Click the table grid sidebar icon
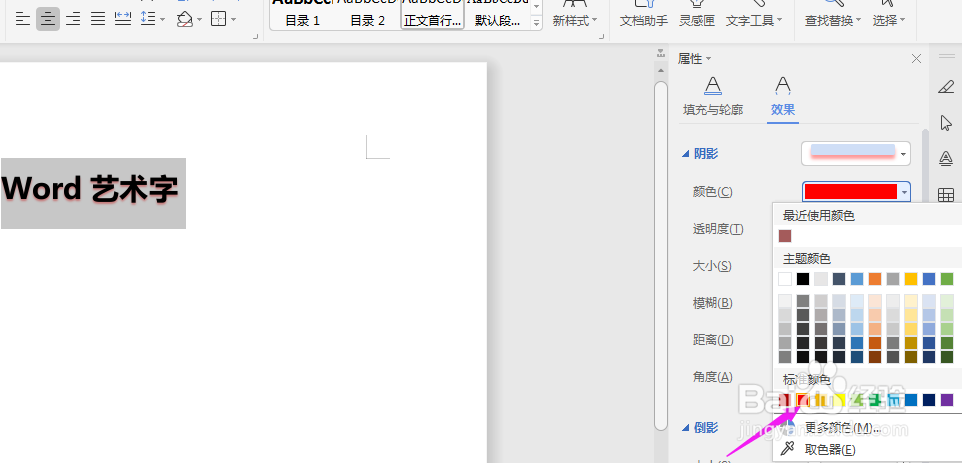 coord(946,195)
